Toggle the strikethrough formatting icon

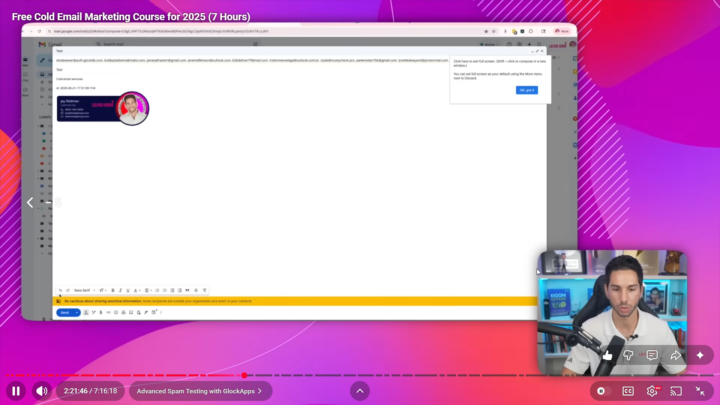pyautogui.click(x=196, y=290)
